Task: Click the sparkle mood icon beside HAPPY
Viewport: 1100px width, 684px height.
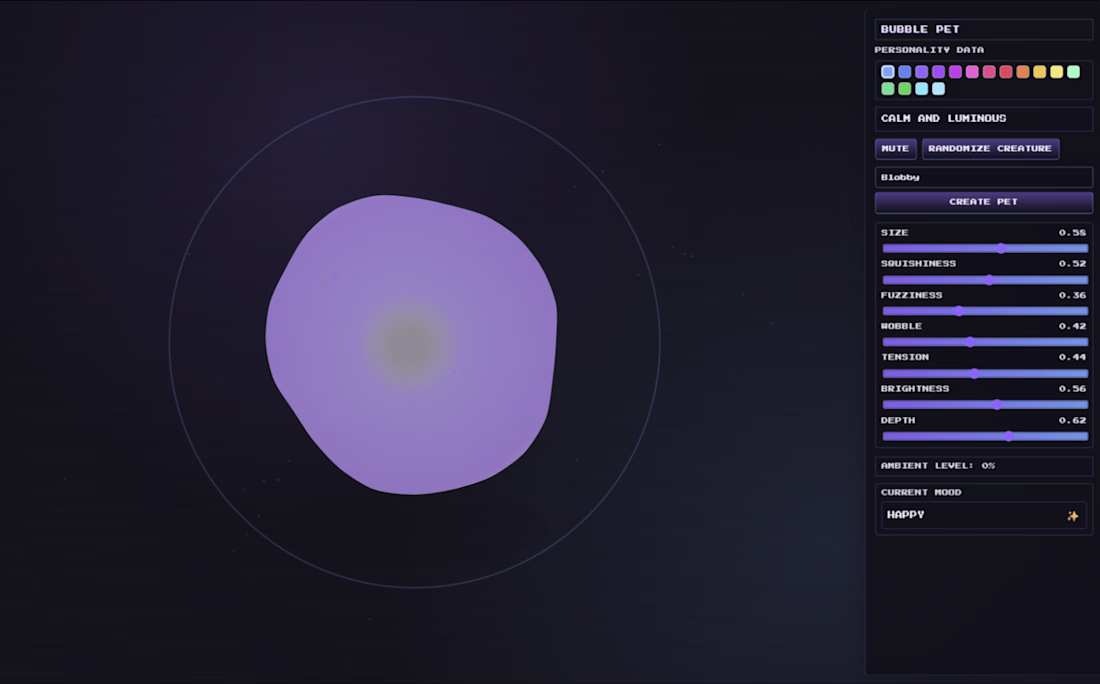Action: point(1073,516)
